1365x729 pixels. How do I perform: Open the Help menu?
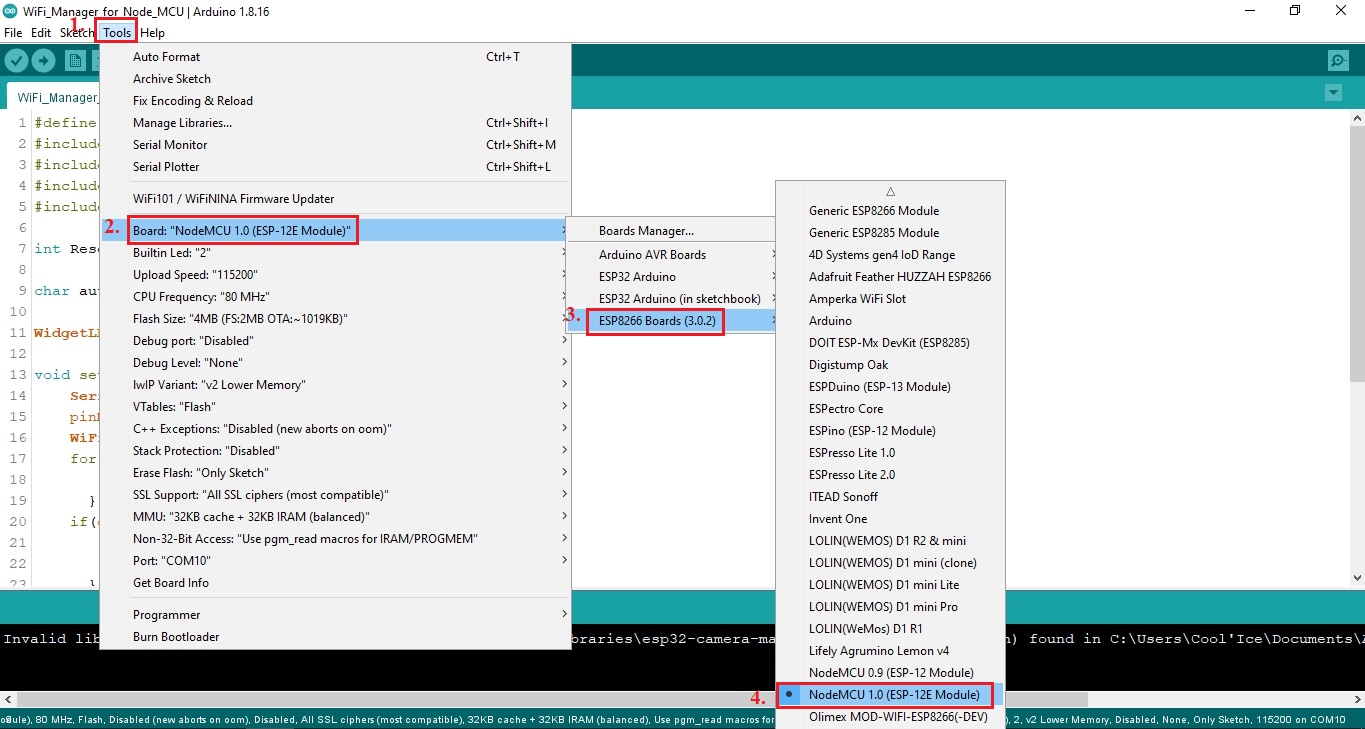tap(152, 33)
